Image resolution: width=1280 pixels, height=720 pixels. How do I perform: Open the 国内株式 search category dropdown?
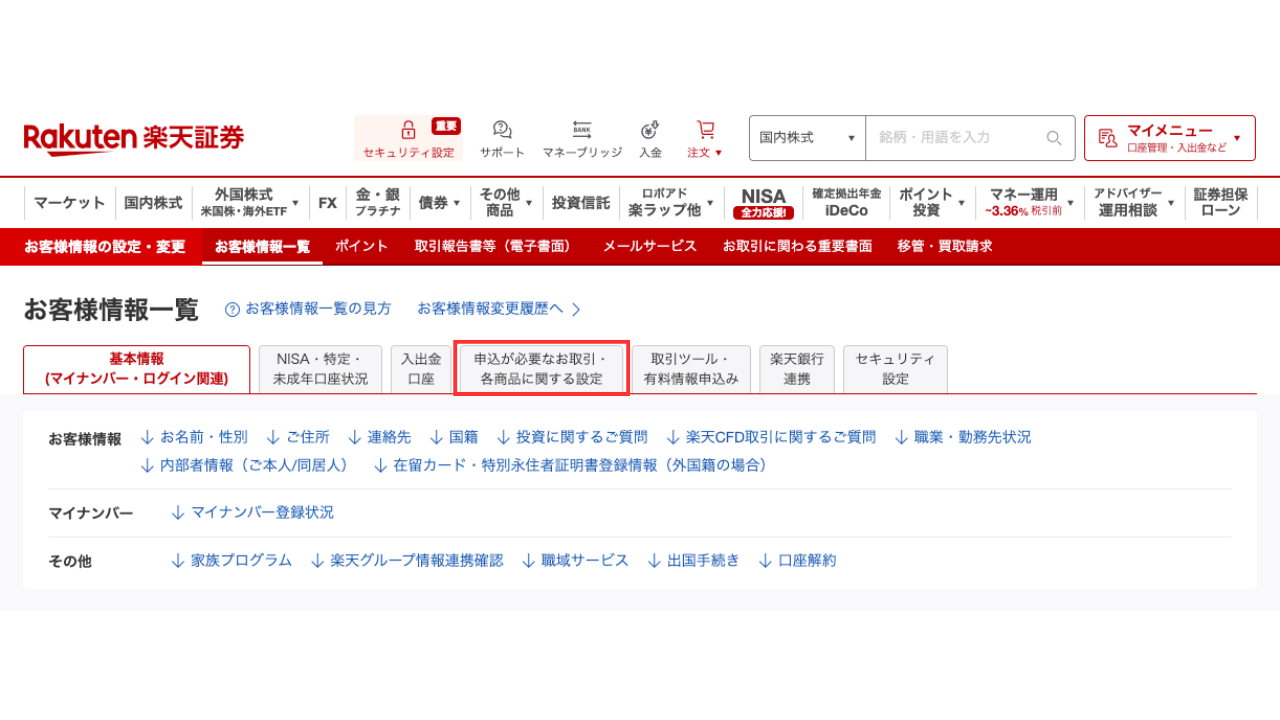[807, 138]
